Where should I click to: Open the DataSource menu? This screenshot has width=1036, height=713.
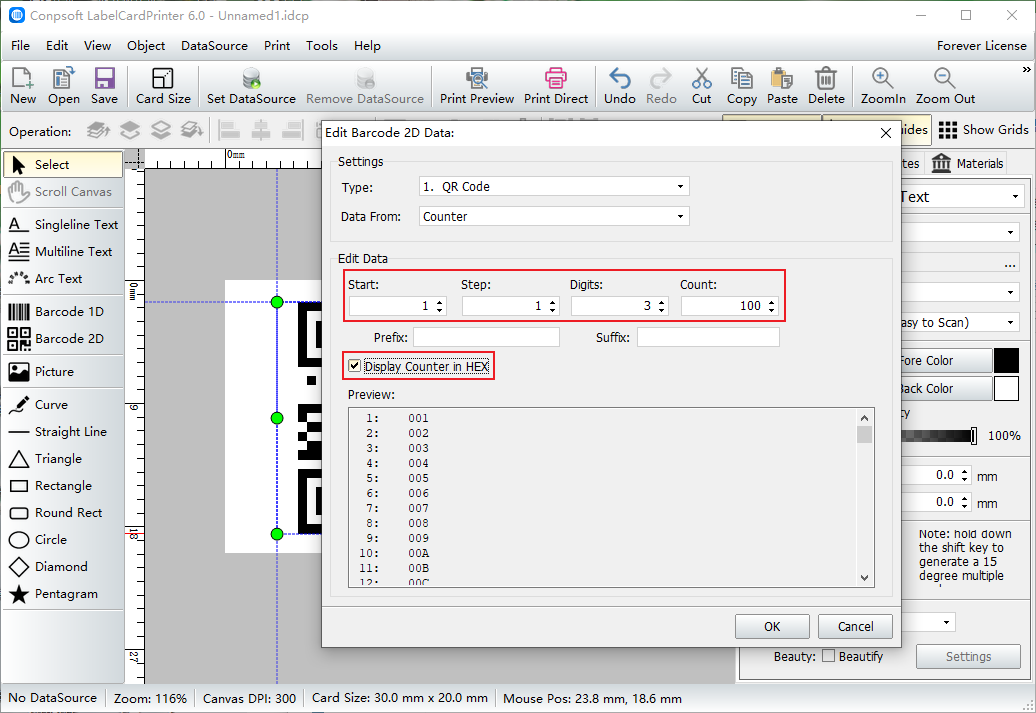[214, 46]
